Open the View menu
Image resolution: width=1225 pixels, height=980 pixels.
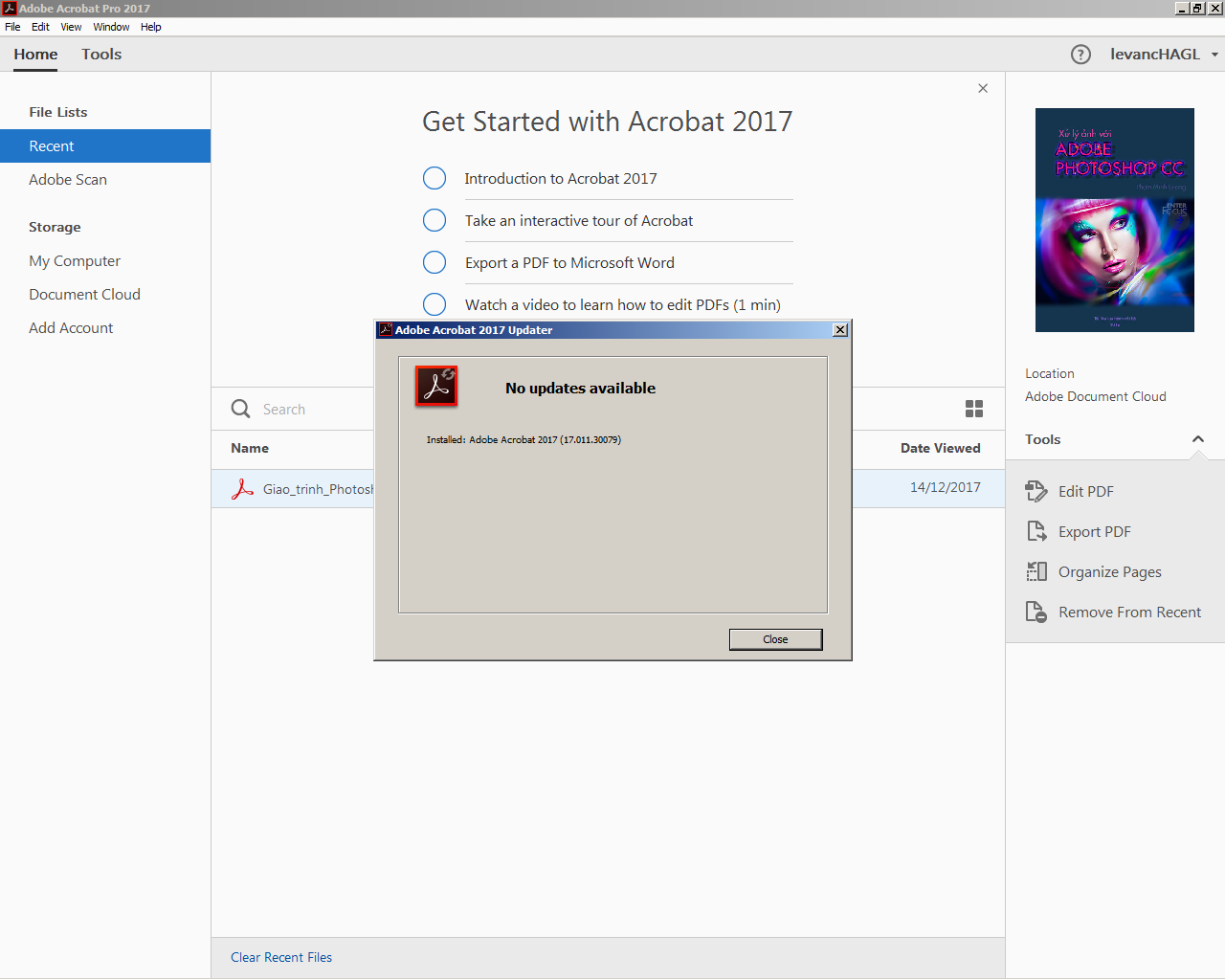(71, 27)
